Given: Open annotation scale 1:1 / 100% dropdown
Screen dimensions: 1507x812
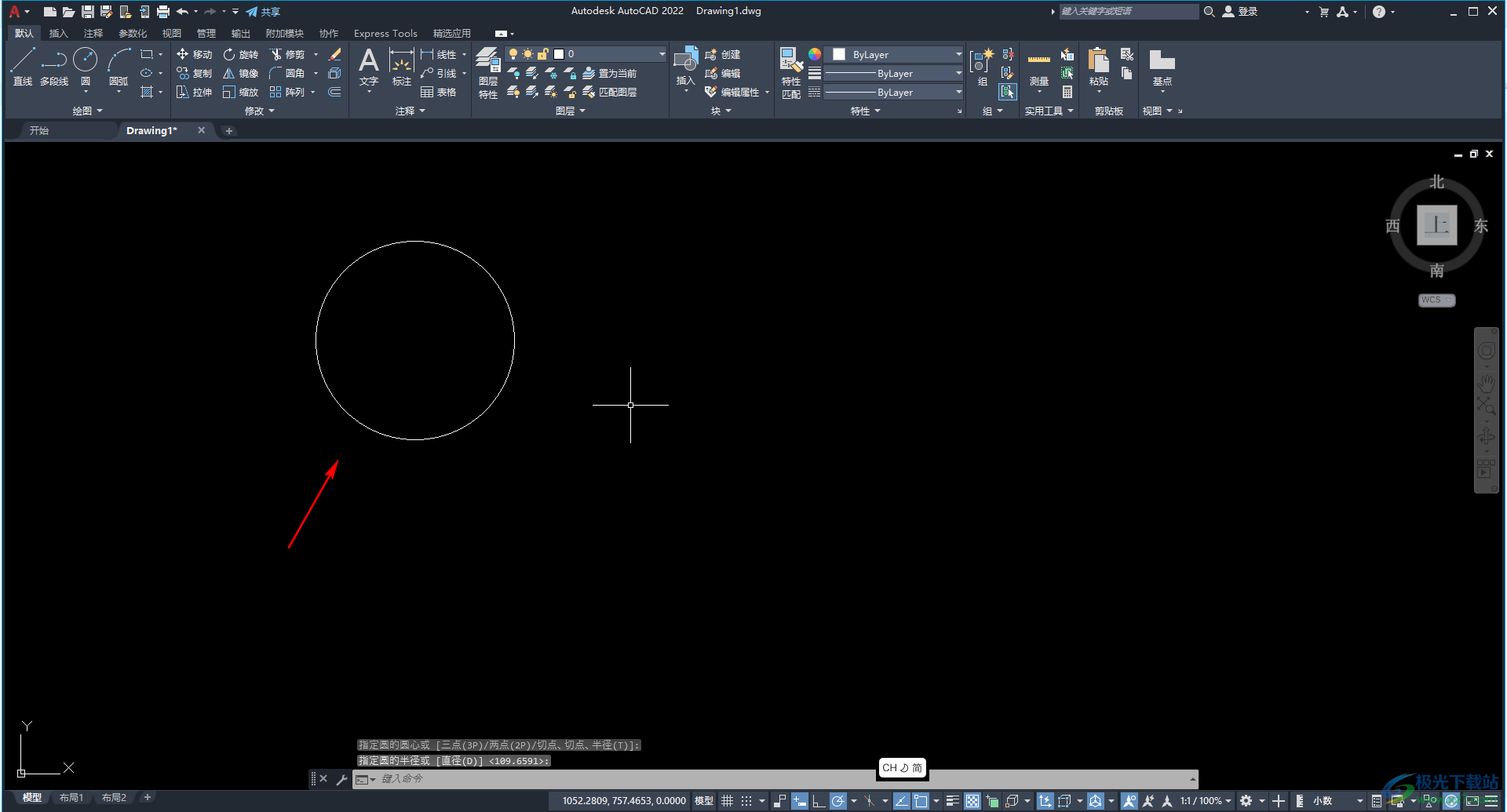Looking at the screenshot, I should pyautogui.click(x=1206, y=801).
